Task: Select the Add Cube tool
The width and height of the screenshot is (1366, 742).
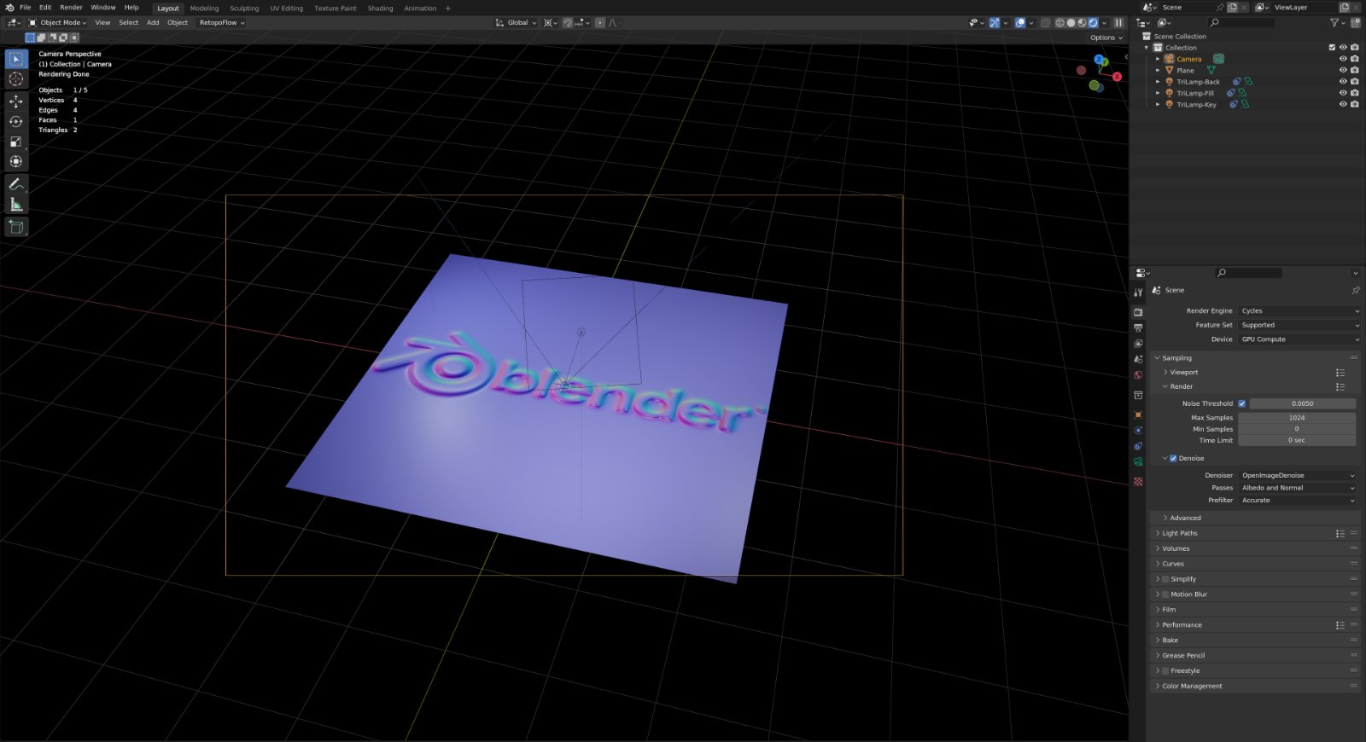Action: tap(16, 227)
